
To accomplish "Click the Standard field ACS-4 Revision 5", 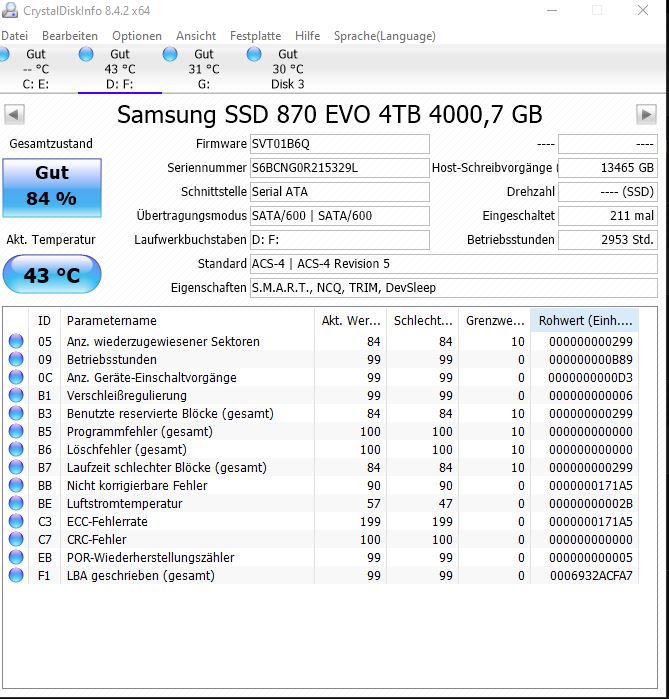I will tap(454, 264).
